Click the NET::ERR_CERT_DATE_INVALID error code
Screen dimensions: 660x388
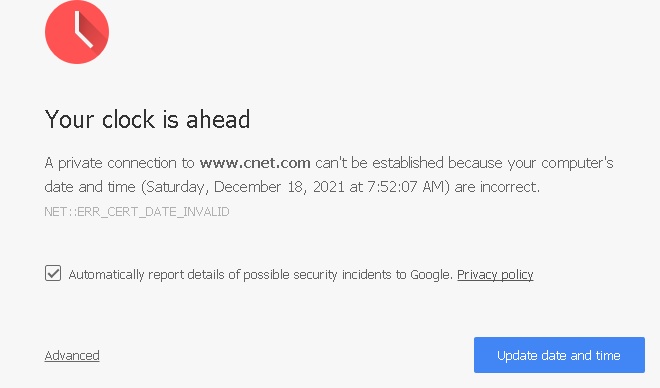pyautogui.click(x=137, y=211)
